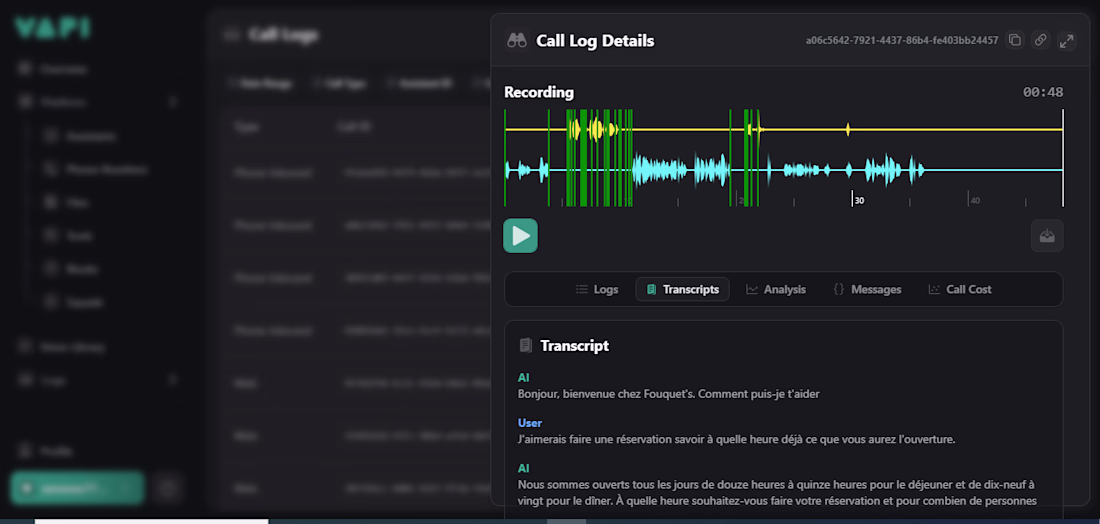Screen dimensions: 1100x524
Task: Click the 'Recording' heading
Action: 539,93
